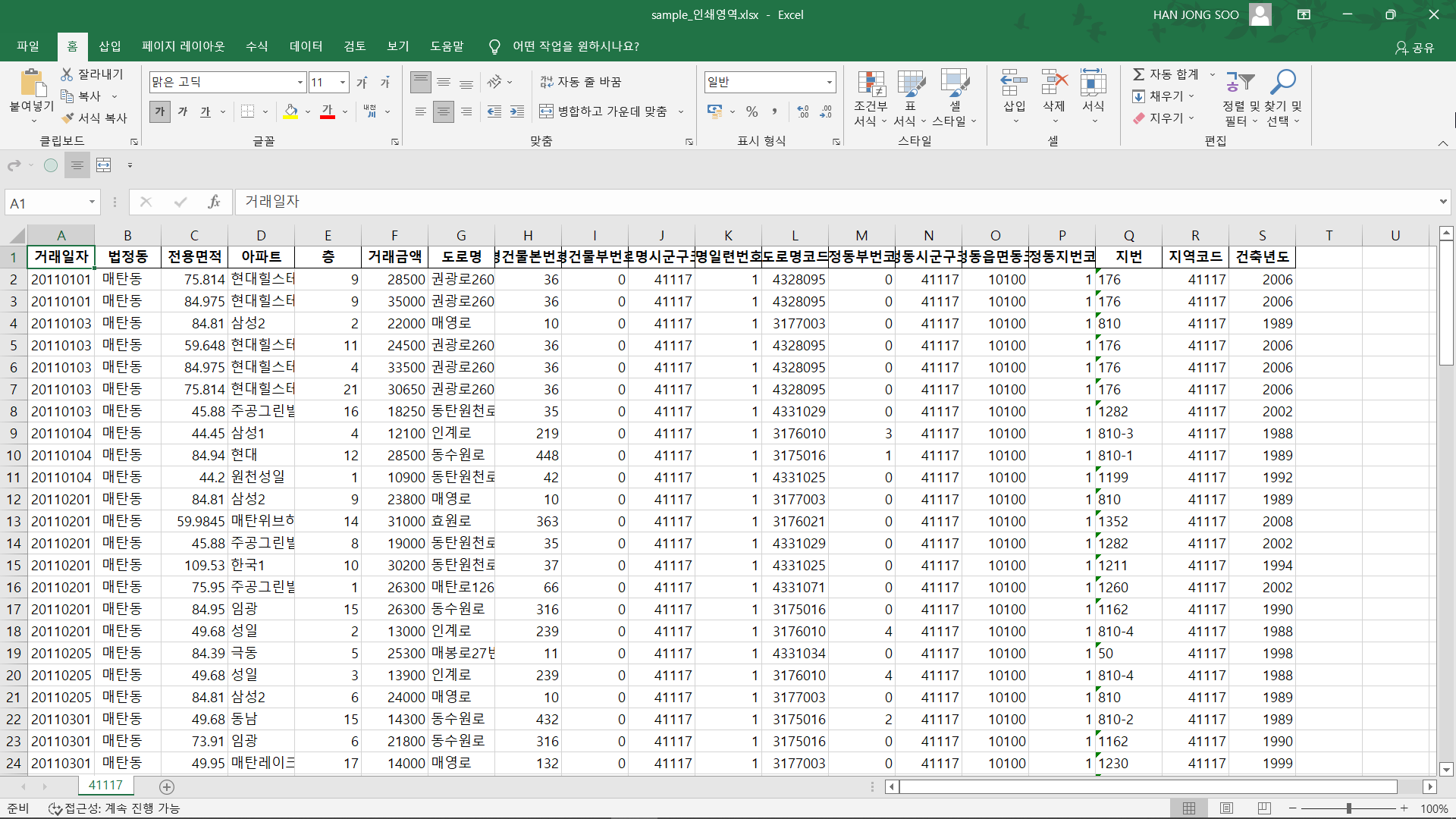Expand the Name Box dropdown arrow
Viewport: 1456px width, 819px height.
click(92, 202)
